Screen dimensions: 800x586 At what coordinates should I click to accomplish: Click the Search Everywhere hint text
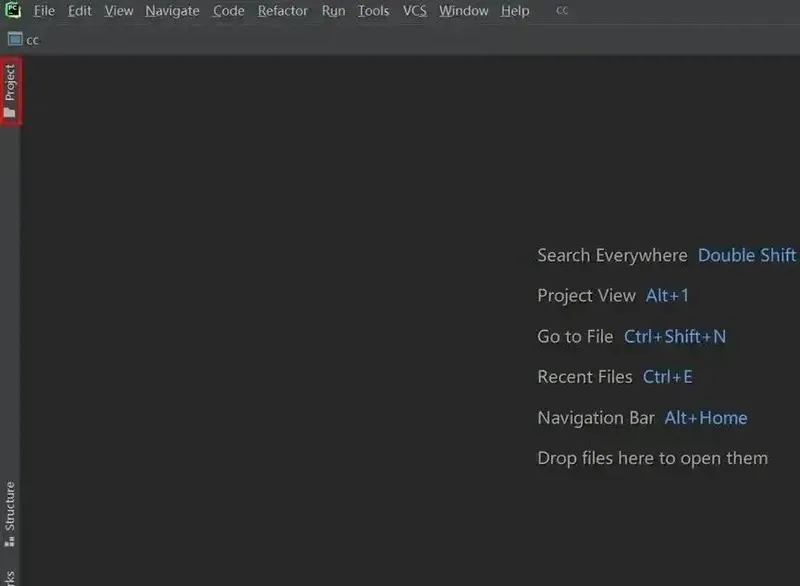click(612, 255)
